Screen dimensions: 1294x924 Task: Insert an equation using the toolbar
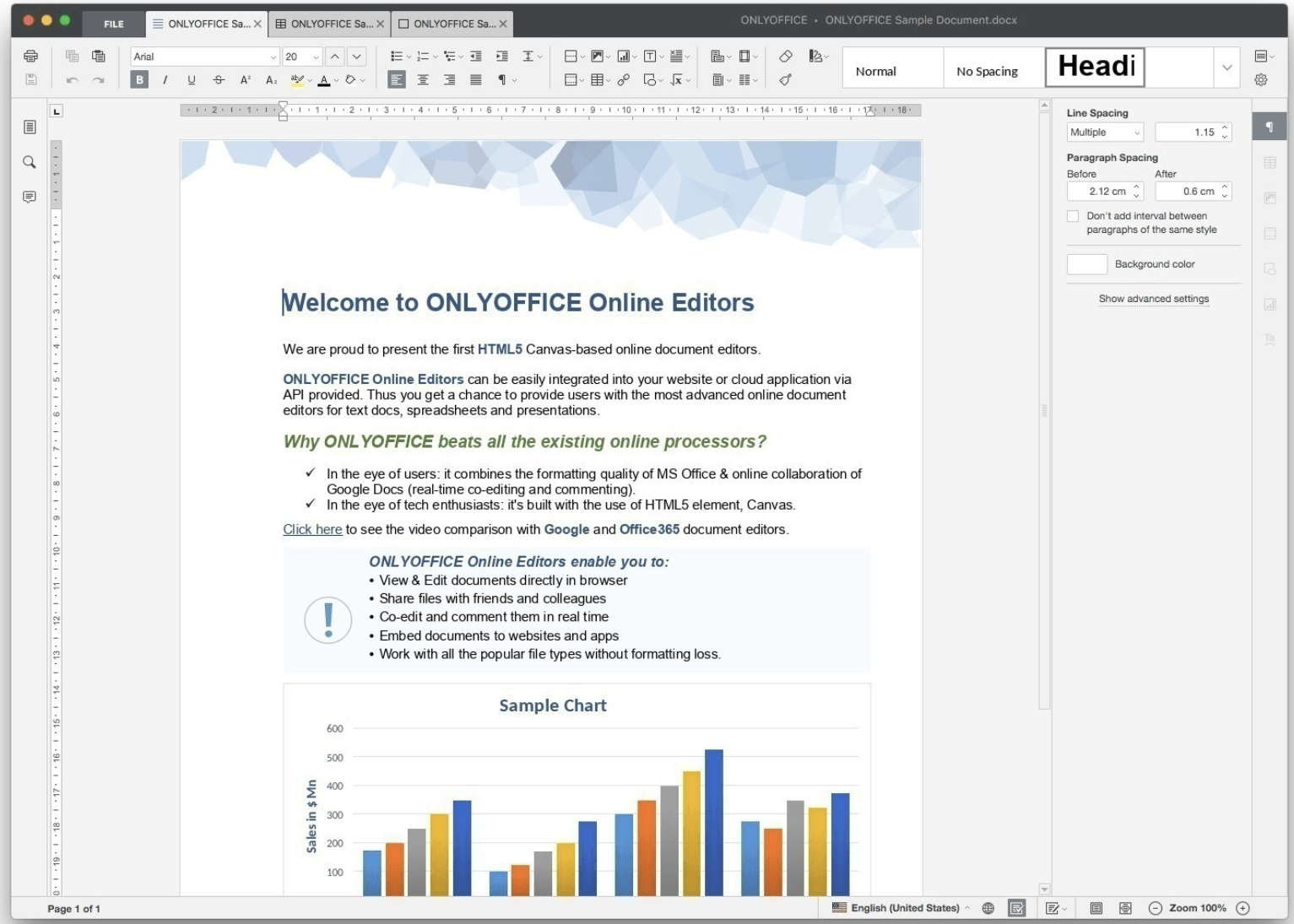click(676, 80)
